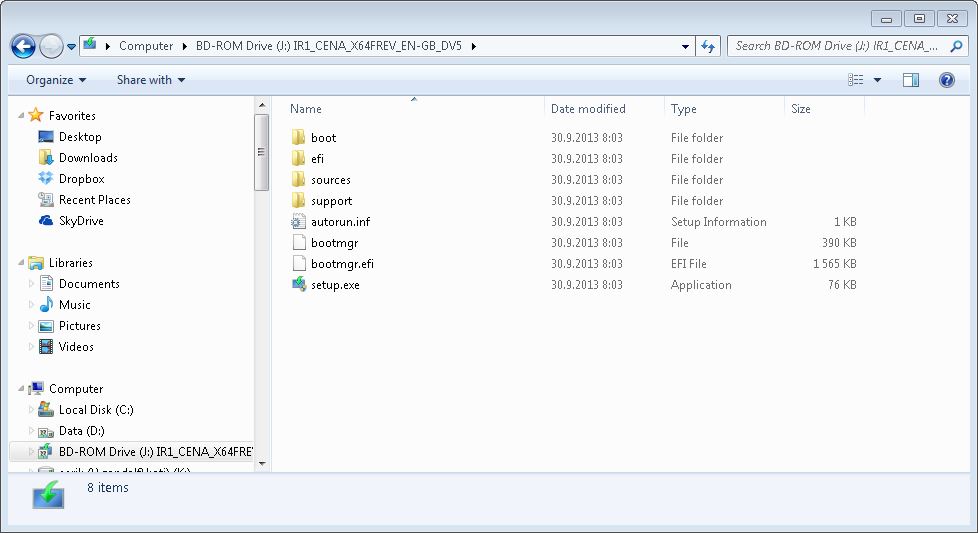
Task: Select Computer in the navigation pane
Action: [x=76, y=388]
